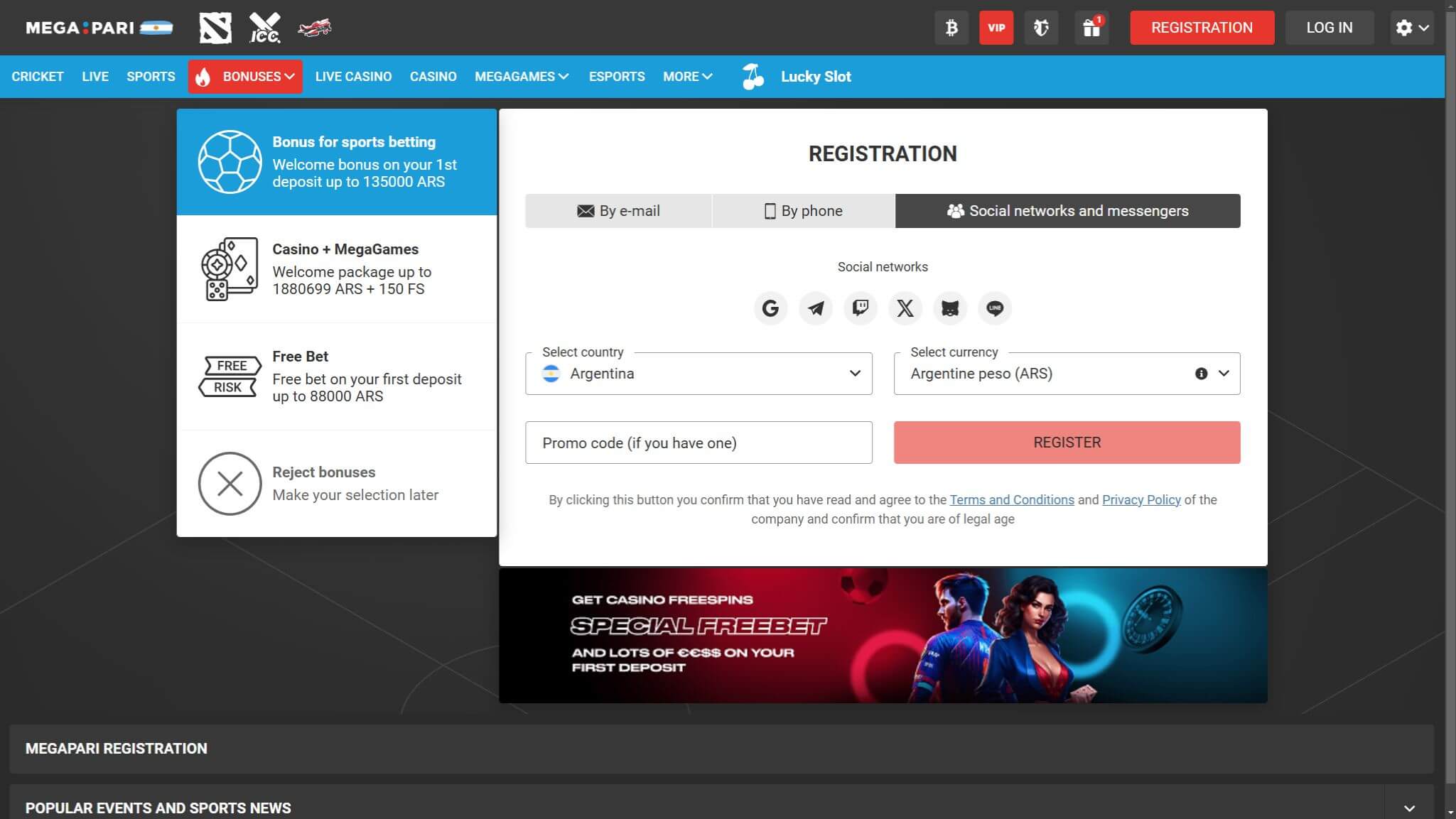Open the VIP badge icon
The height and width of the screenshot is (819, 1456).
tap(996, 28)
